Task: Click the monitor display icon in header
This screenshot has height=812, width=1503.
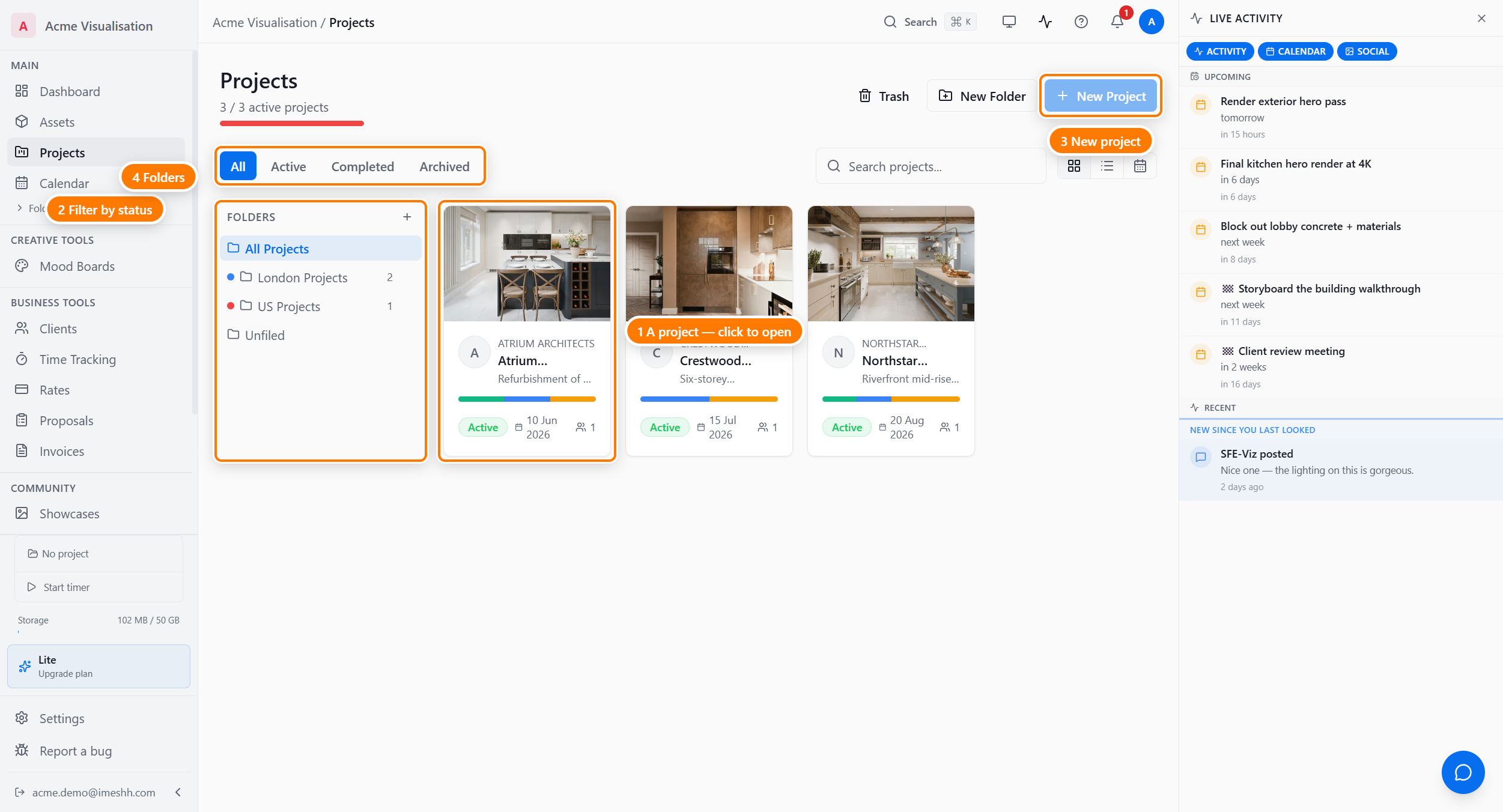Action: coord(1009,22)
